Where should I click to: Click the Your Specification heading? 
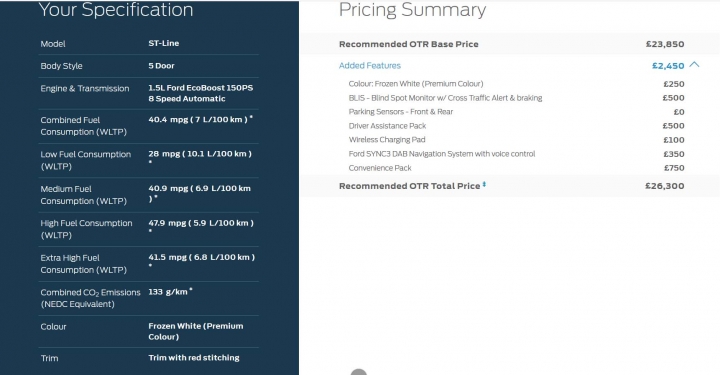(116, 10)
